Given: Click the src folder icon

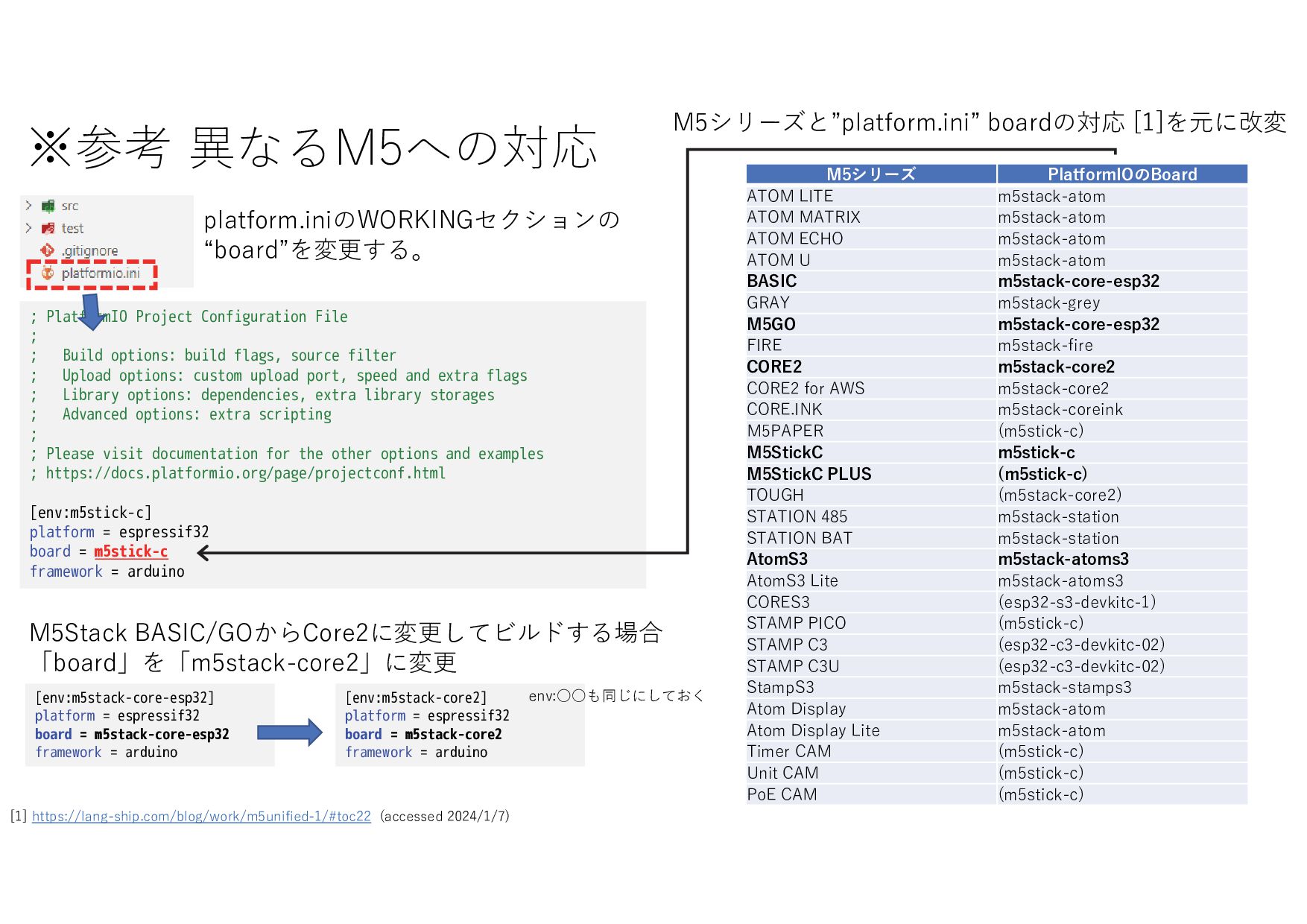Looking at the screenshot, I should coord(48,206).
